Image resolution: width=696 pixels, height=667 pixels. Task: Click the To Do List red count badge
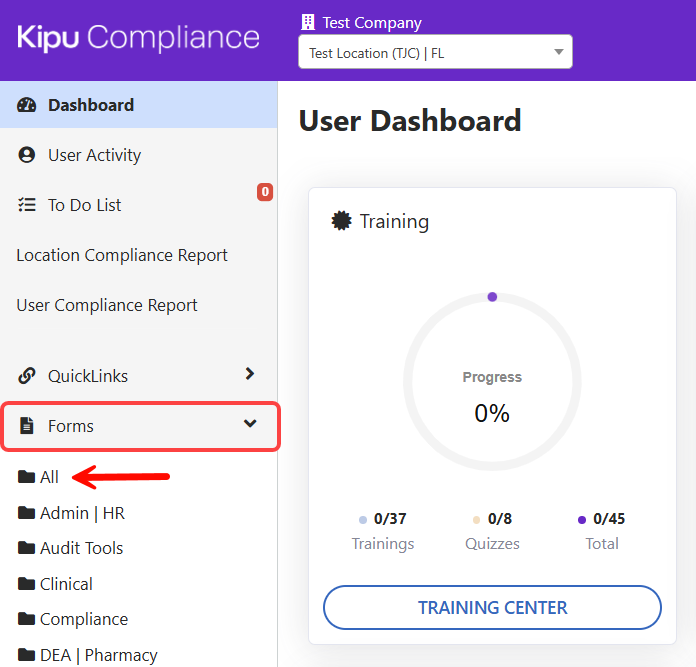click(265, 192)
